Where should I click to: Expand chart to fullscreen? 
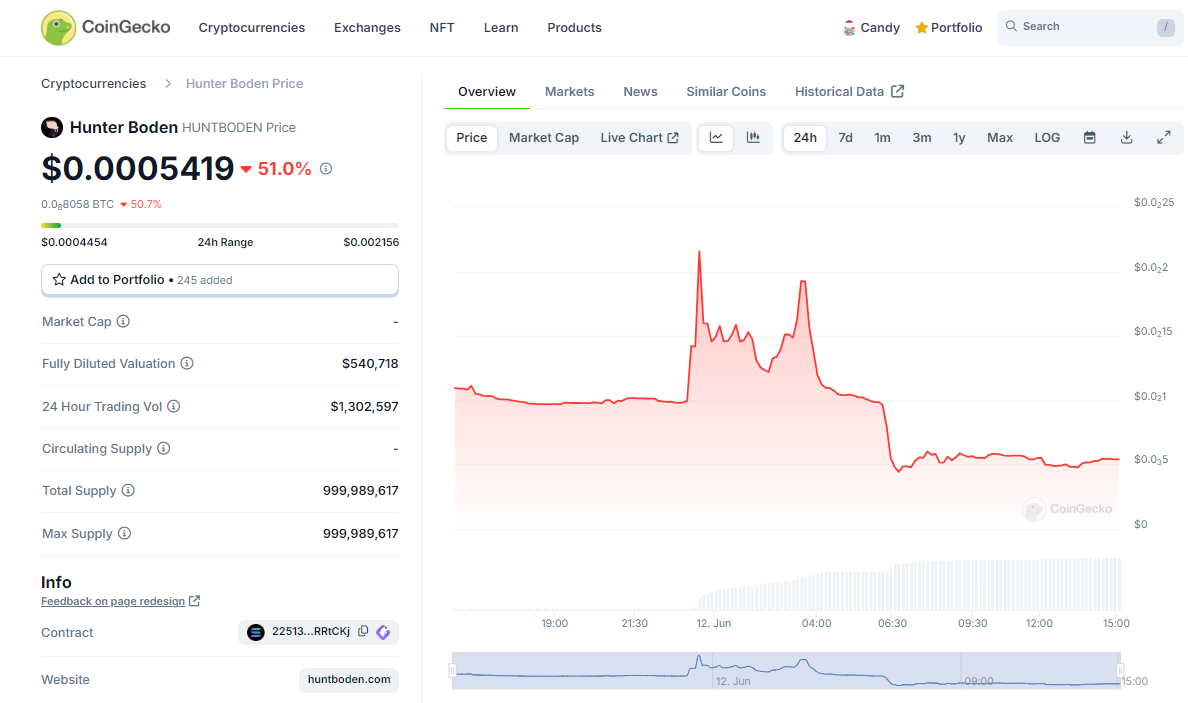point(1163,138)
